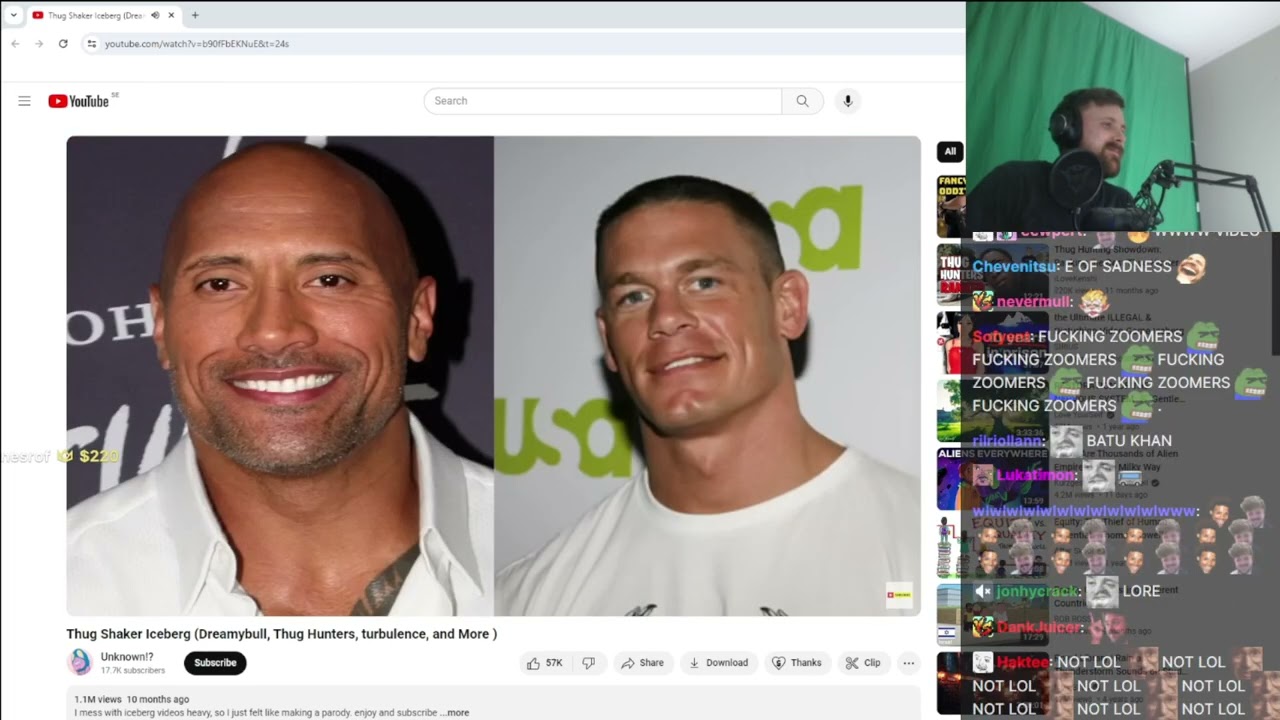The width and height of the screenshot is (1280, 720).
Task: Close the Thug Shaker Iceberg tab
Action: 171,15
